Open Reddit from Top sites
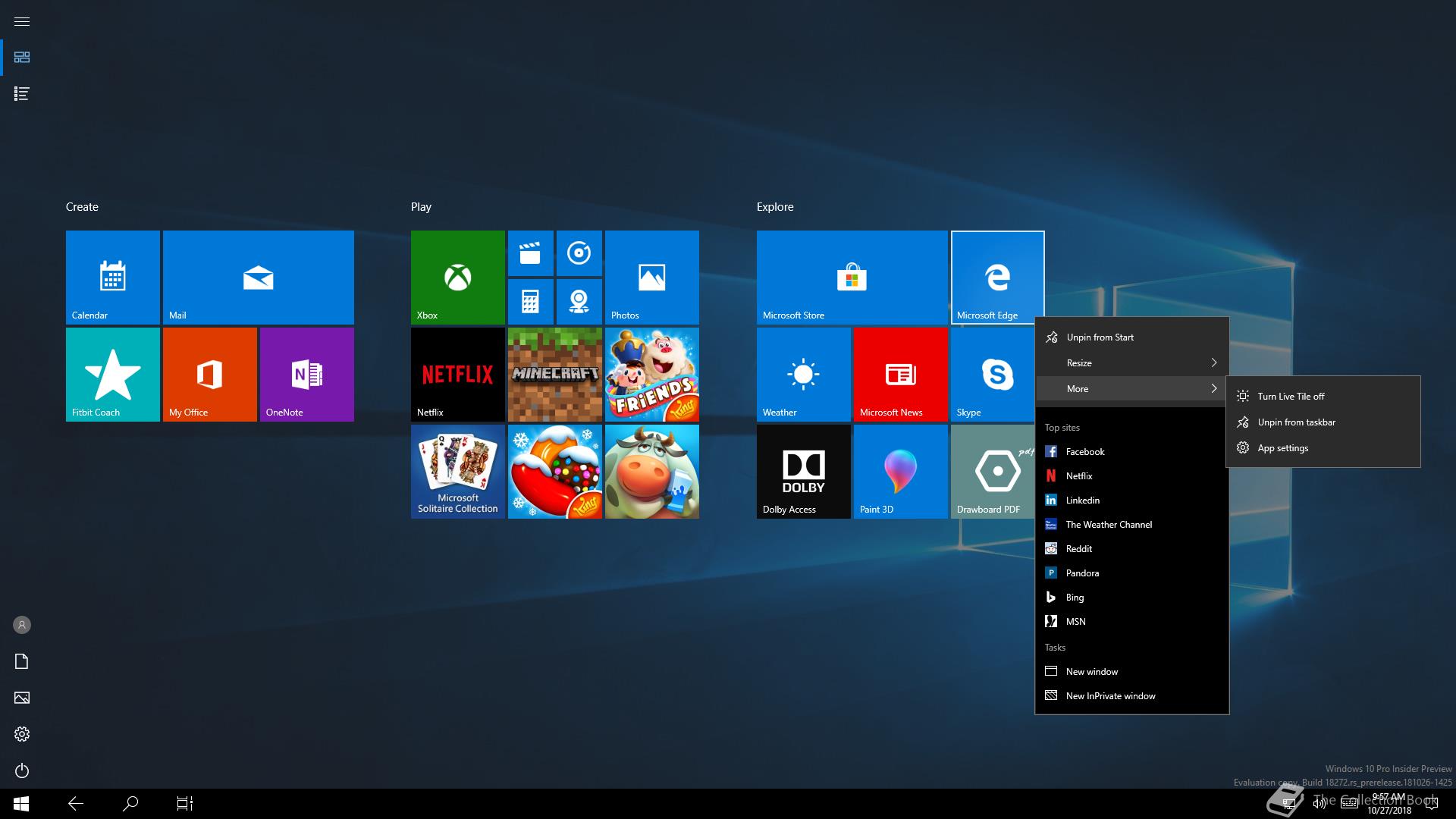This screenshot has width=1456, height=819. click(x=1131, y=549)
